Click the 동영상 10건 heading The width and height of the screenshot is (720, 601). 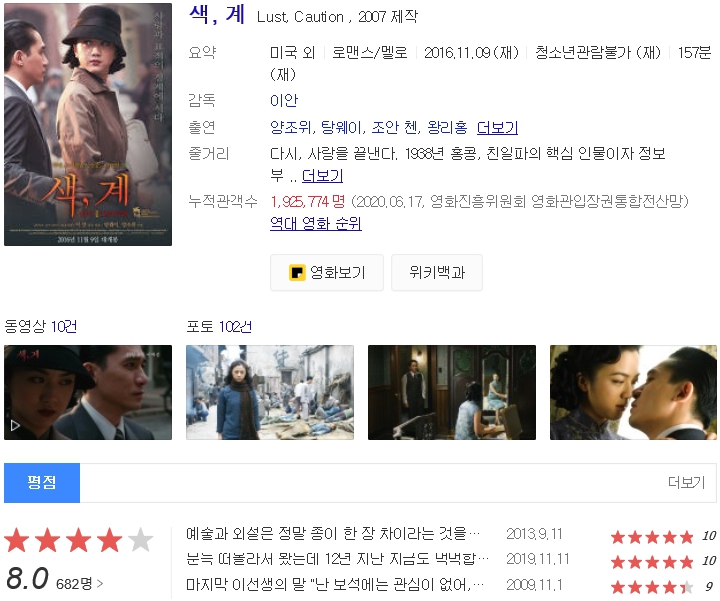40,326
